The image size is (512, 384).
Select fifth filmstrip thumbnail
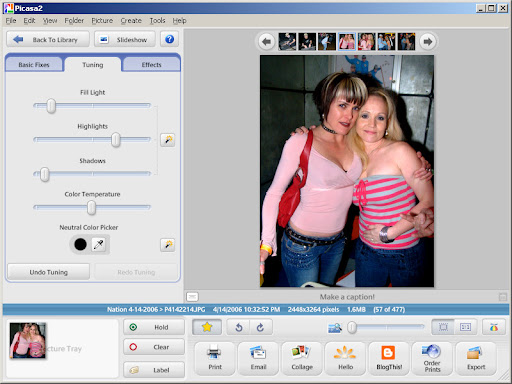click(x=367, y=42)
